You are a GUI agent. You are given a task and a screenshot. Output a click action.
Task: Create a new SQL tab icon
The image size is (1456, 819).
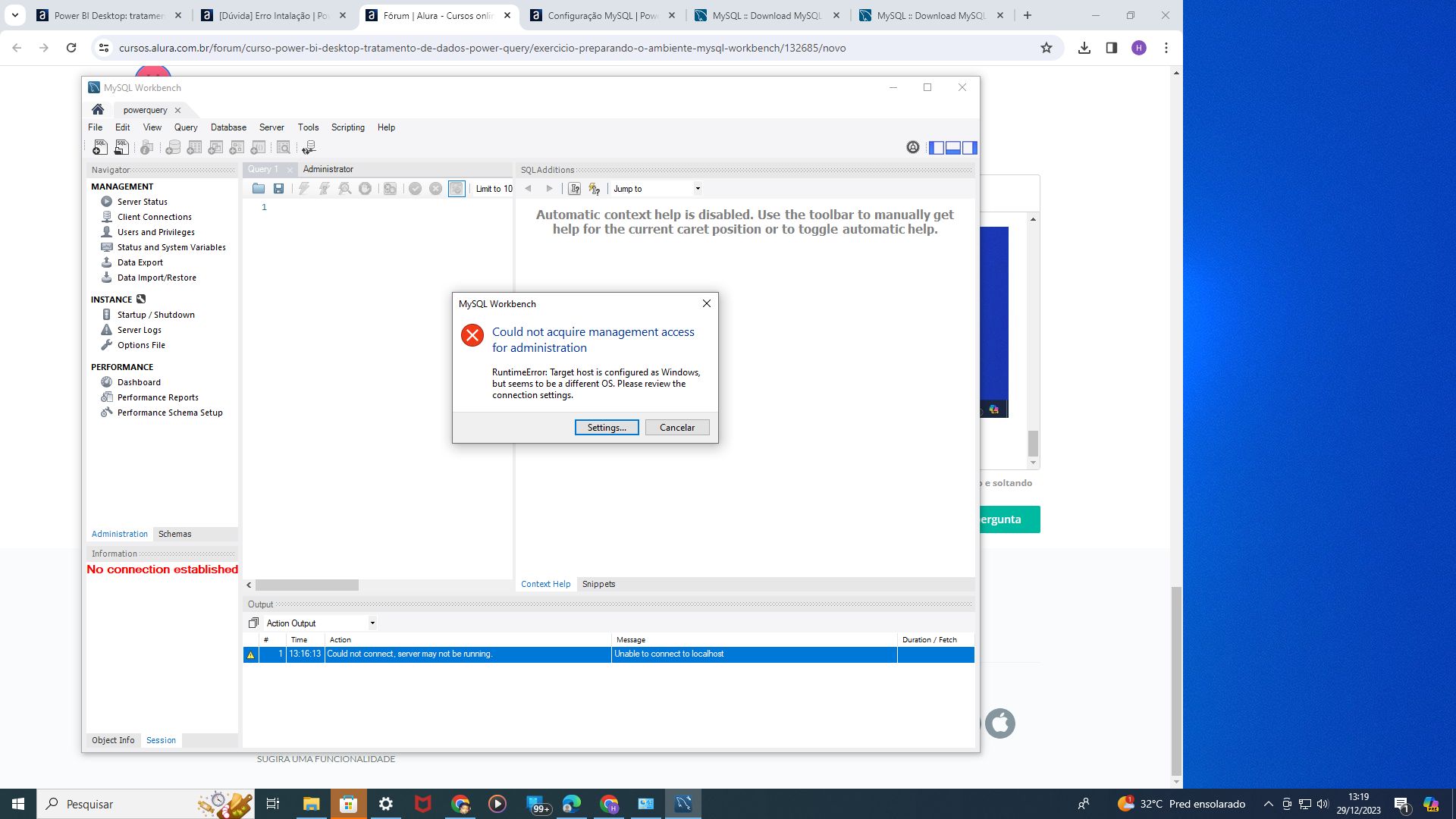point(99,148)
